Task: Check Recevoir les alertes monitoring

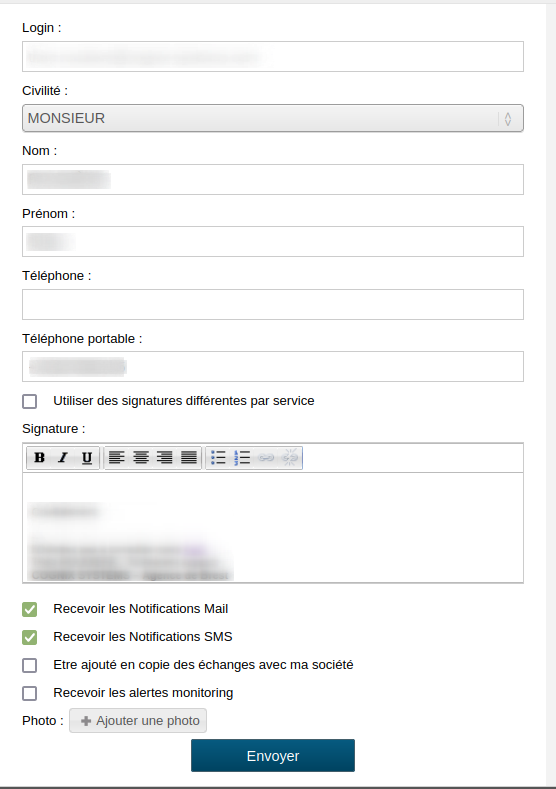Action: [x=30, y=693]
